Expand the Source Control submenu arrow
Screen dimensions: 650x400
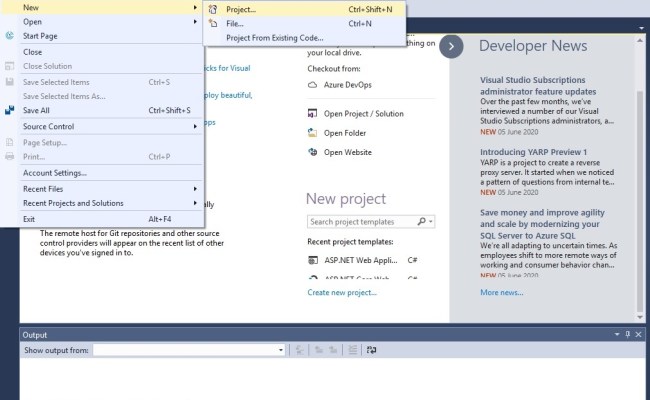click(x=195, y=126)
